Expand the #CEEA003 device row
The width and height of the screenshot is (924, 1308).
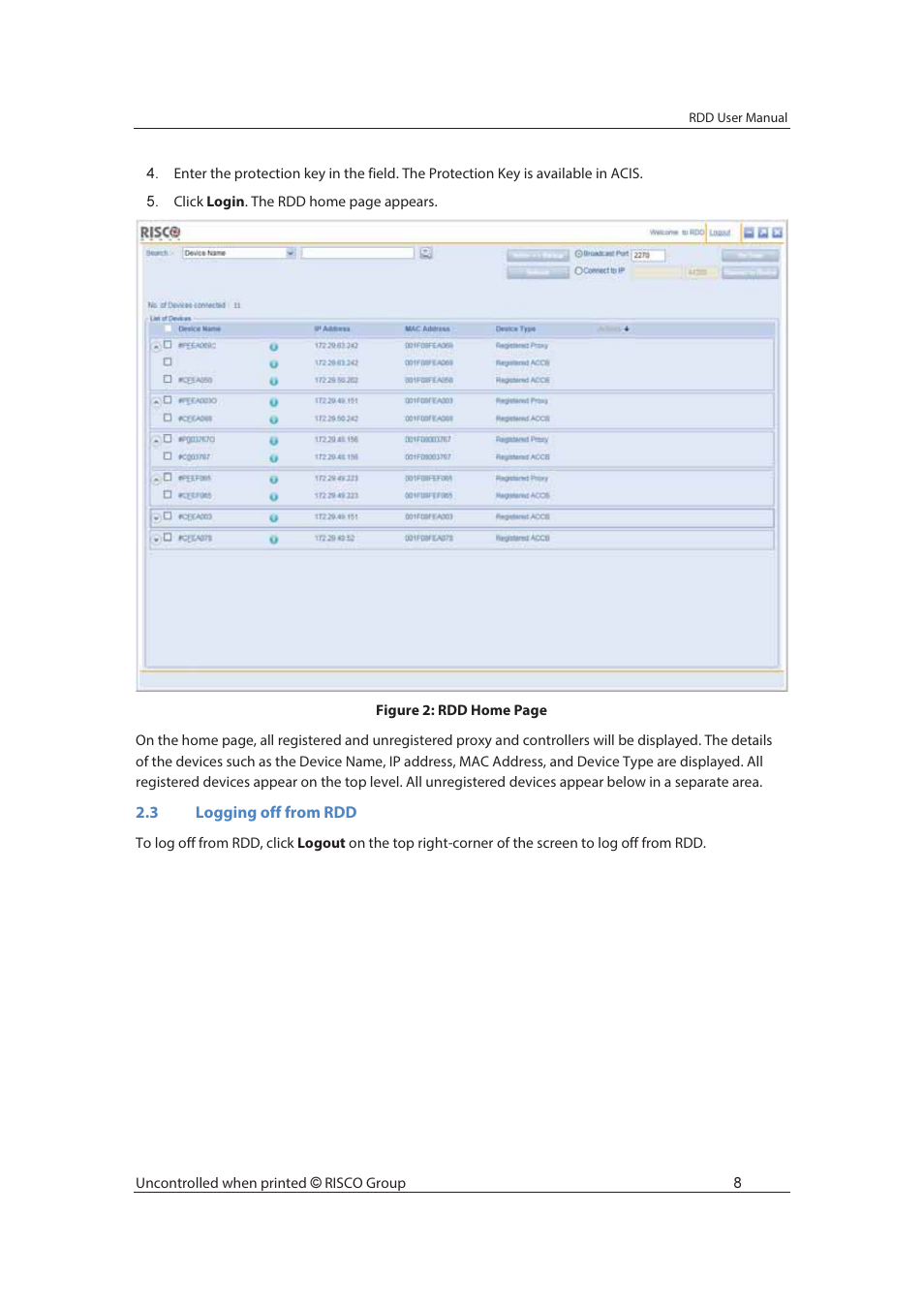tap(156, 518)
